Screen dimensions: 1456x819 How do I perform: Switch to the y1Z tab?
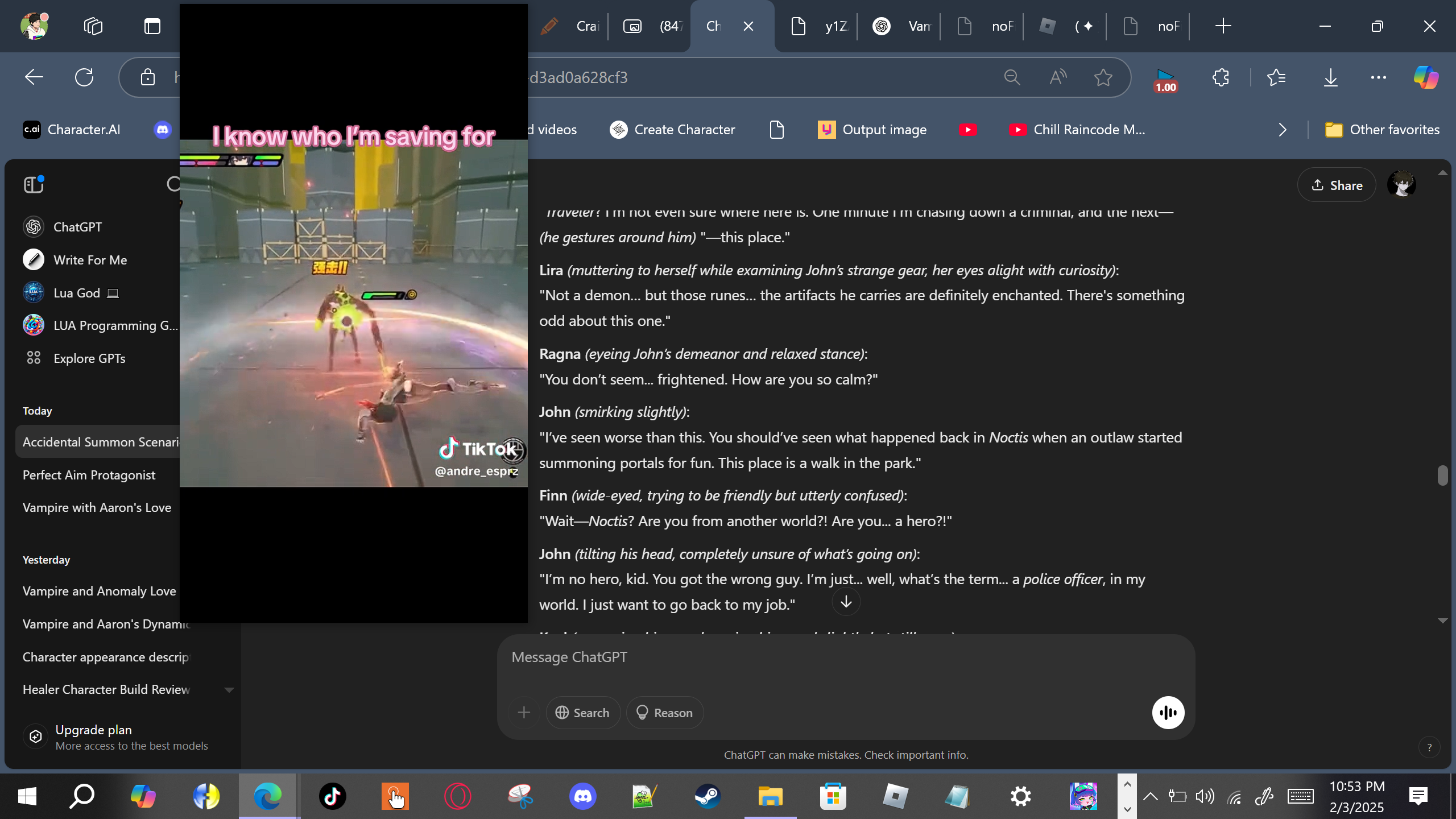(x=819, y=26)
